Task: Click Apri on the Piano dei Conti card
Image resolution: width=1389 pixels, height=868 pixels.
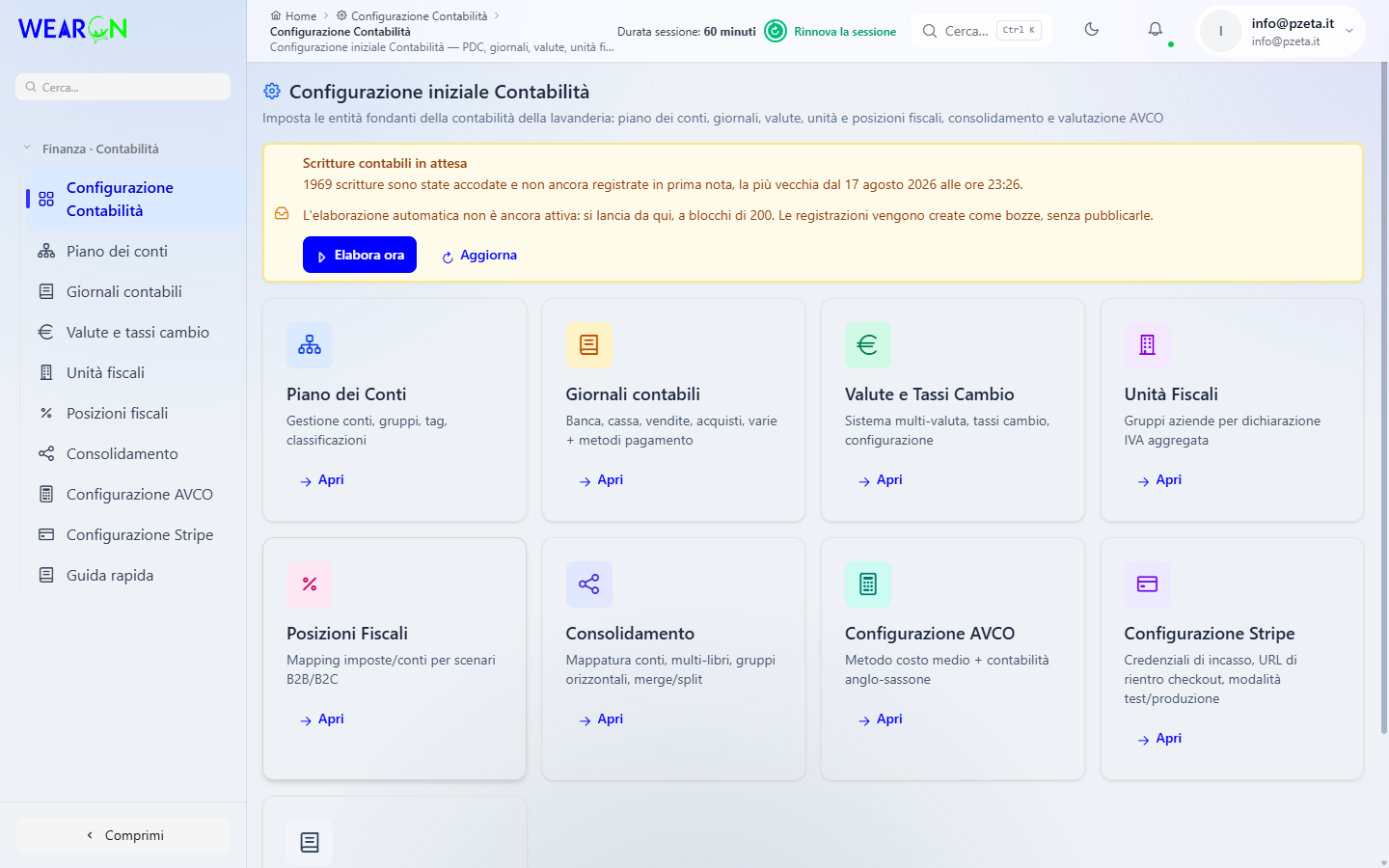Action: point(322,479)
